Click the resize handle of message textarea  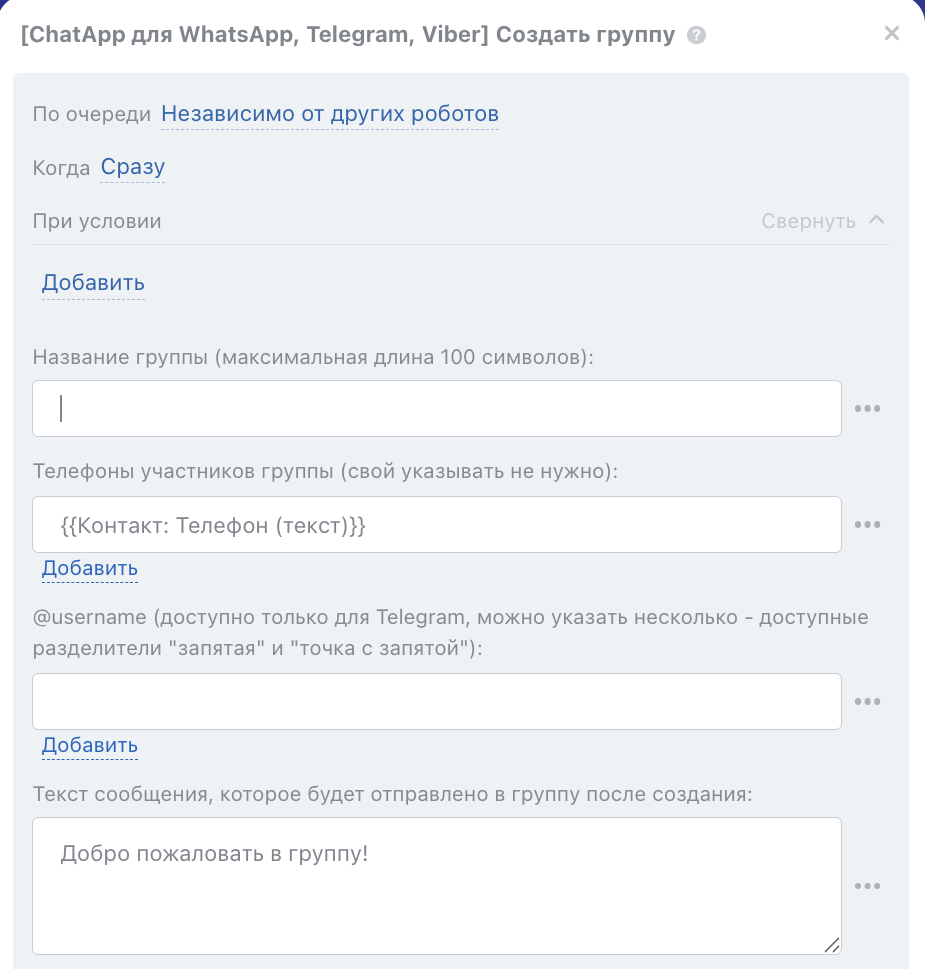tap(832, 945)
